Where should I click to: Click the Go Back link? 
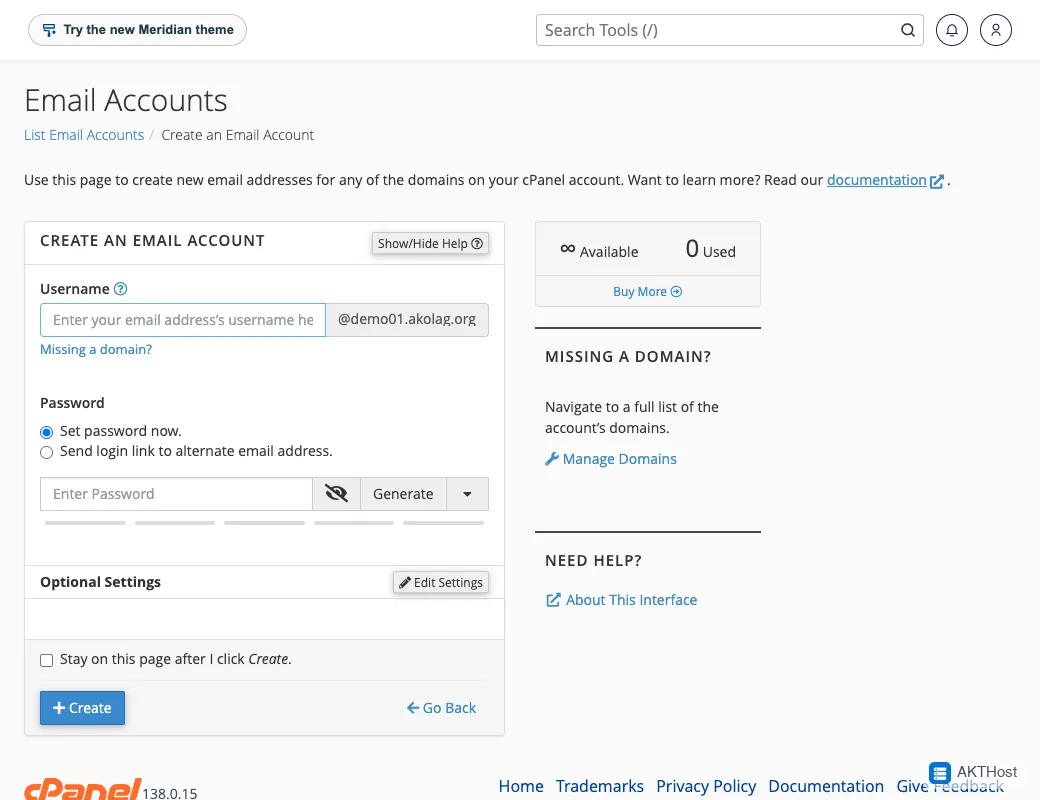[x=441, y=708]
